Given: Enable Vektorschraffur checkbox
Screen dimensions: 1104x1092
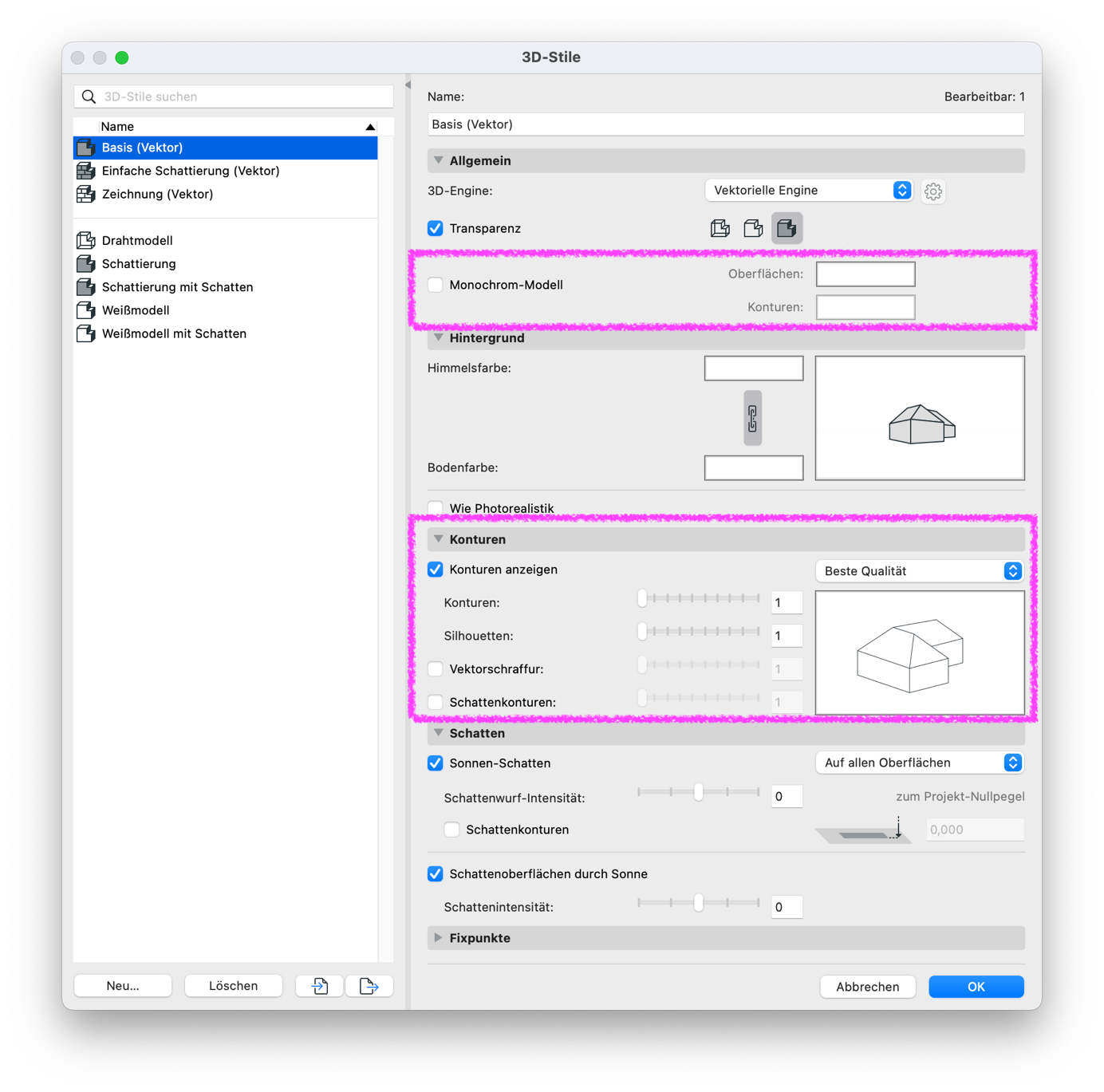Looking at the screenshot, I should tap(436, 669).
